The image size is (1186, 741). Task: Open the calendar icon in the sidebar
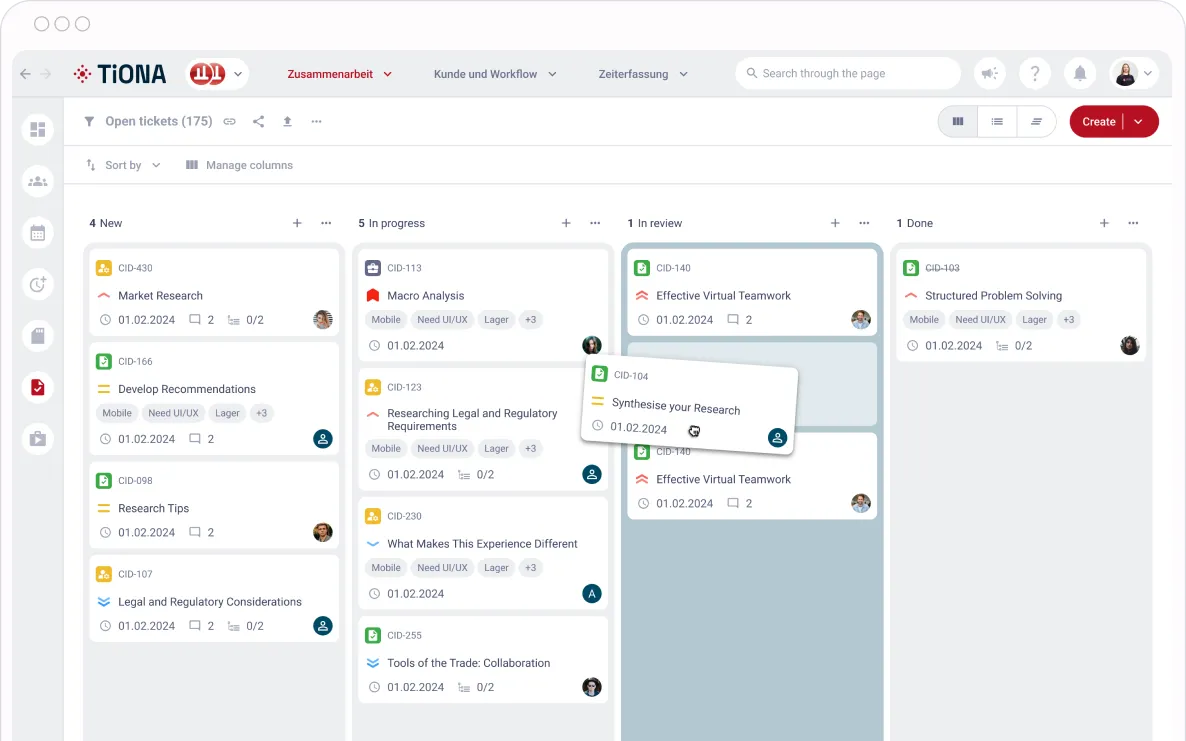point(38,233)
